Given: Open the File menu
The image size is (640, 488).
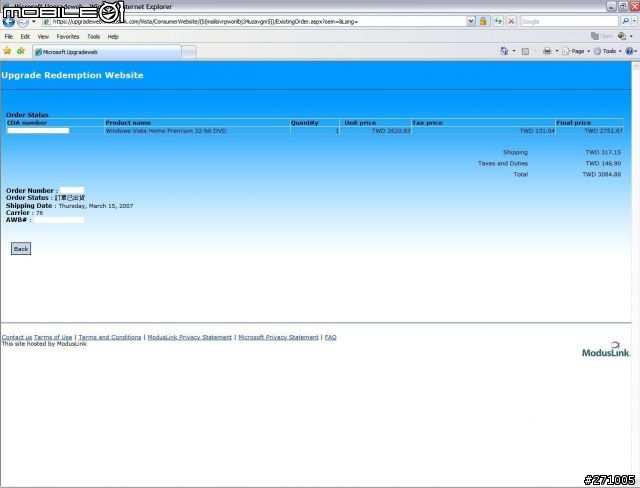Looking at the screenshot, I should pyautogui.click(x=9, y=37).
